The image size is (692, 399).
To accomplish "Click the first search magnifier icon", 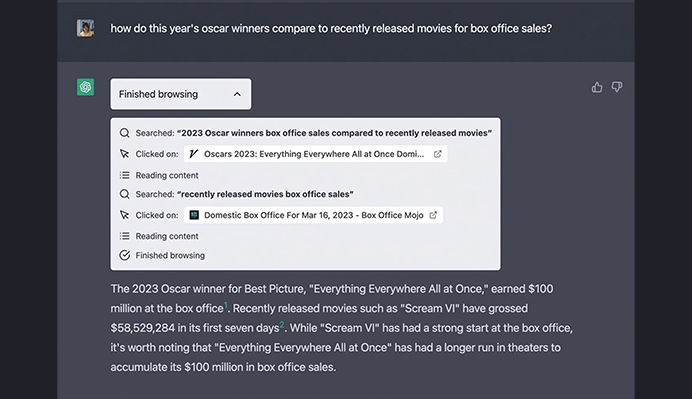I will click(124, 133).
